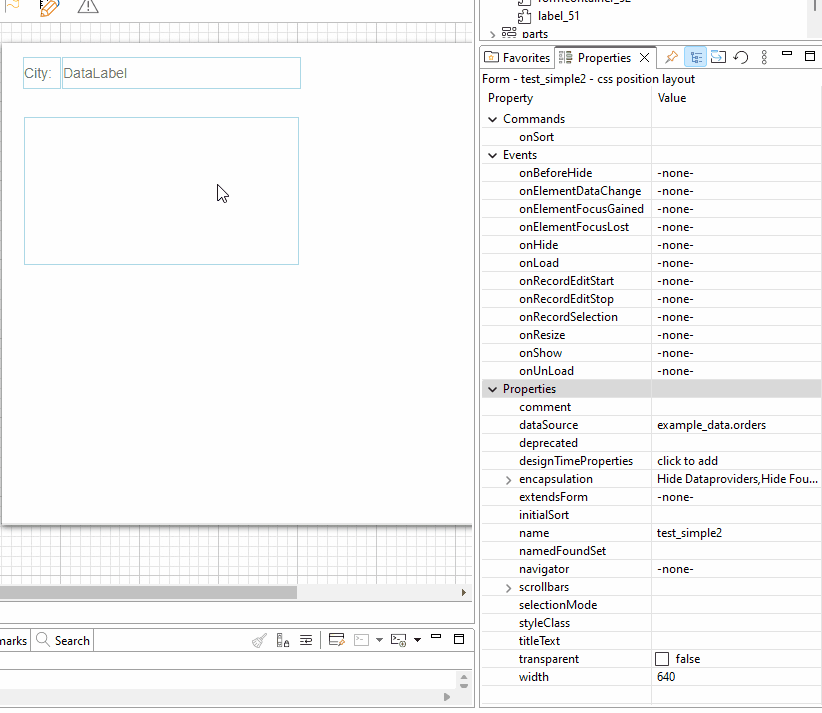Click the form editor horizontal scrollbar
Image resolution: width=822 pixels, height=713 pixels.
pyautogui.click(x=148, y=592)
